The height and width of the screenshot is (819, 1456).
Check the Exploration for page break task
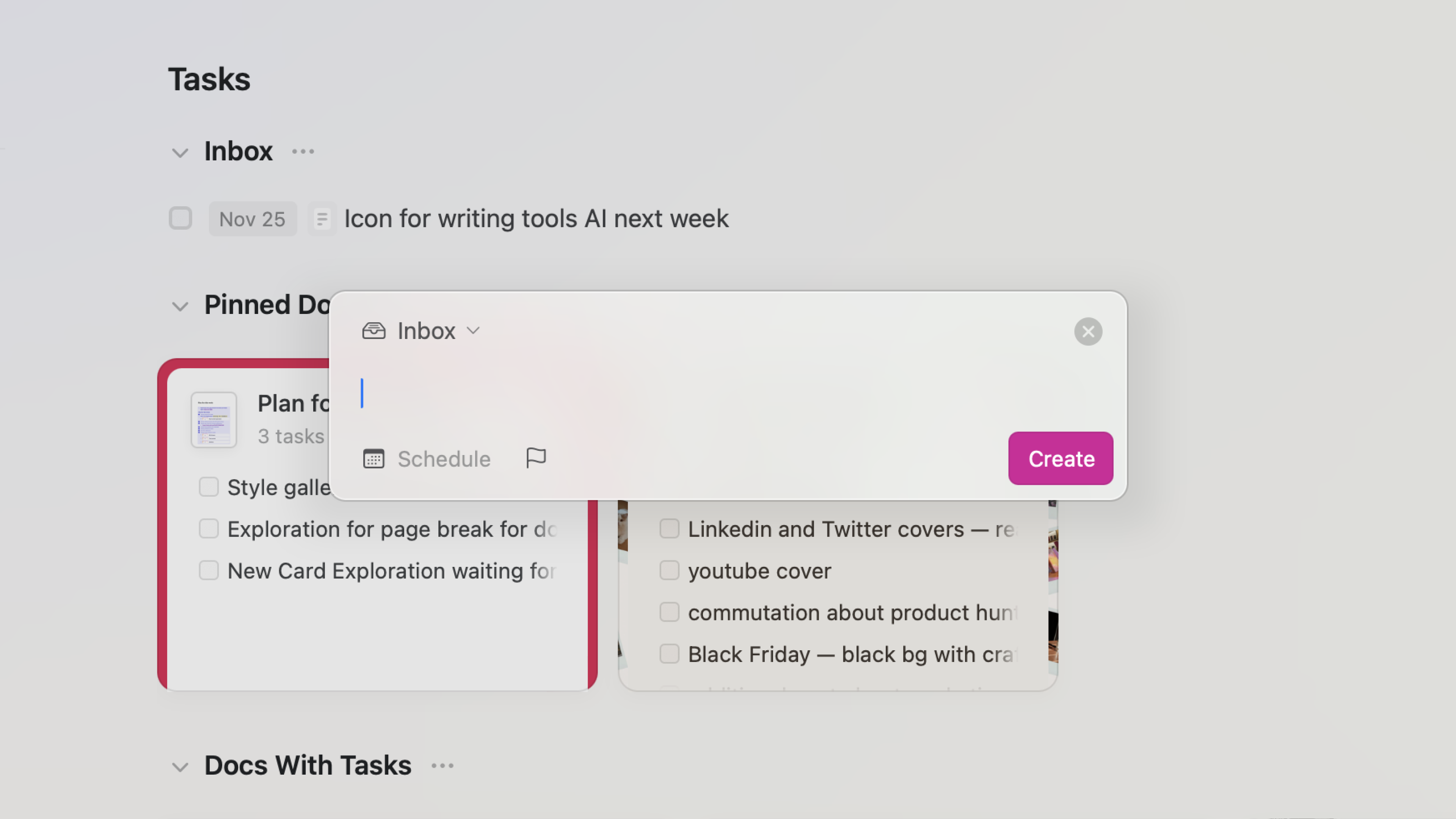209,529
